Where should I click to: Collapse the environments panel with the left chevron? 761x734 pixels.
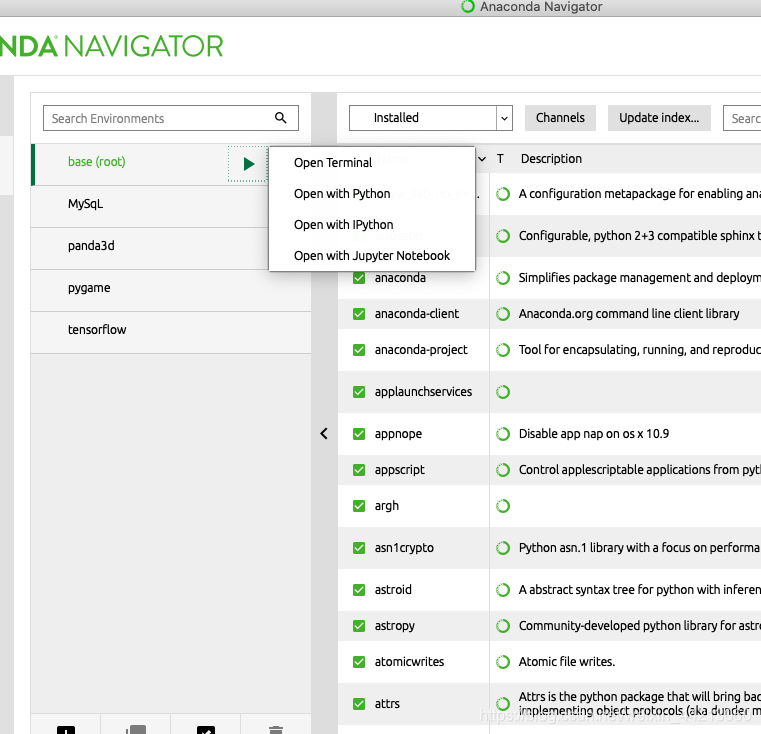tap(324, 434)
